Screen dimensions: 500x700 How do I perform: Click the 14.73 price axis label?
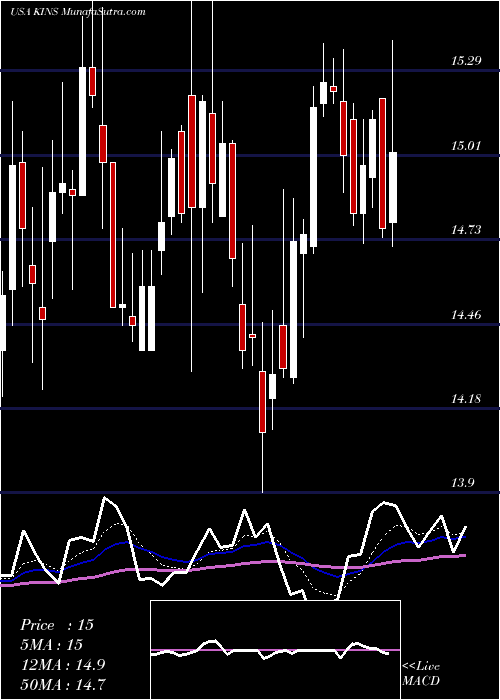point(466,230)
